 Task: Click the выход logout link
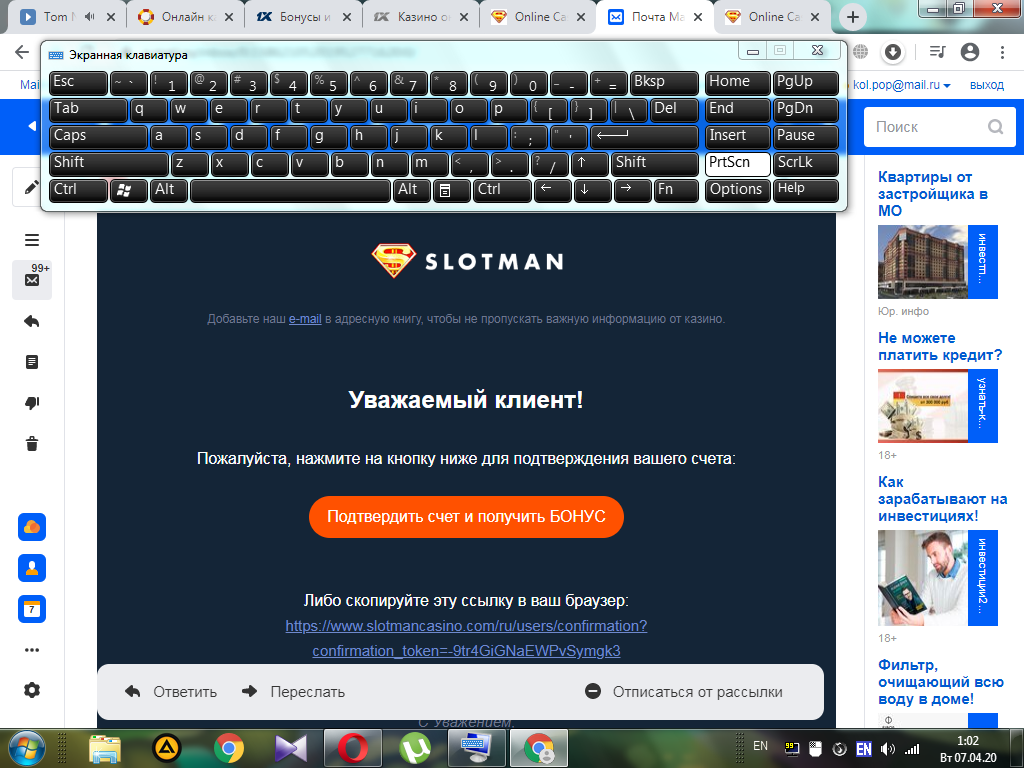click(x=987, y=85)
